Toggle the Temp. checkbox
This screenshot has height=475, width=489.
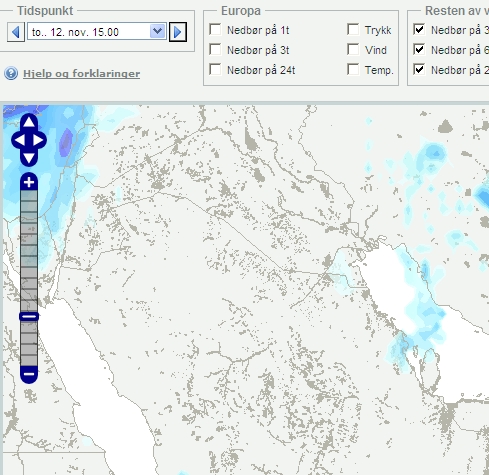(353, 69)
